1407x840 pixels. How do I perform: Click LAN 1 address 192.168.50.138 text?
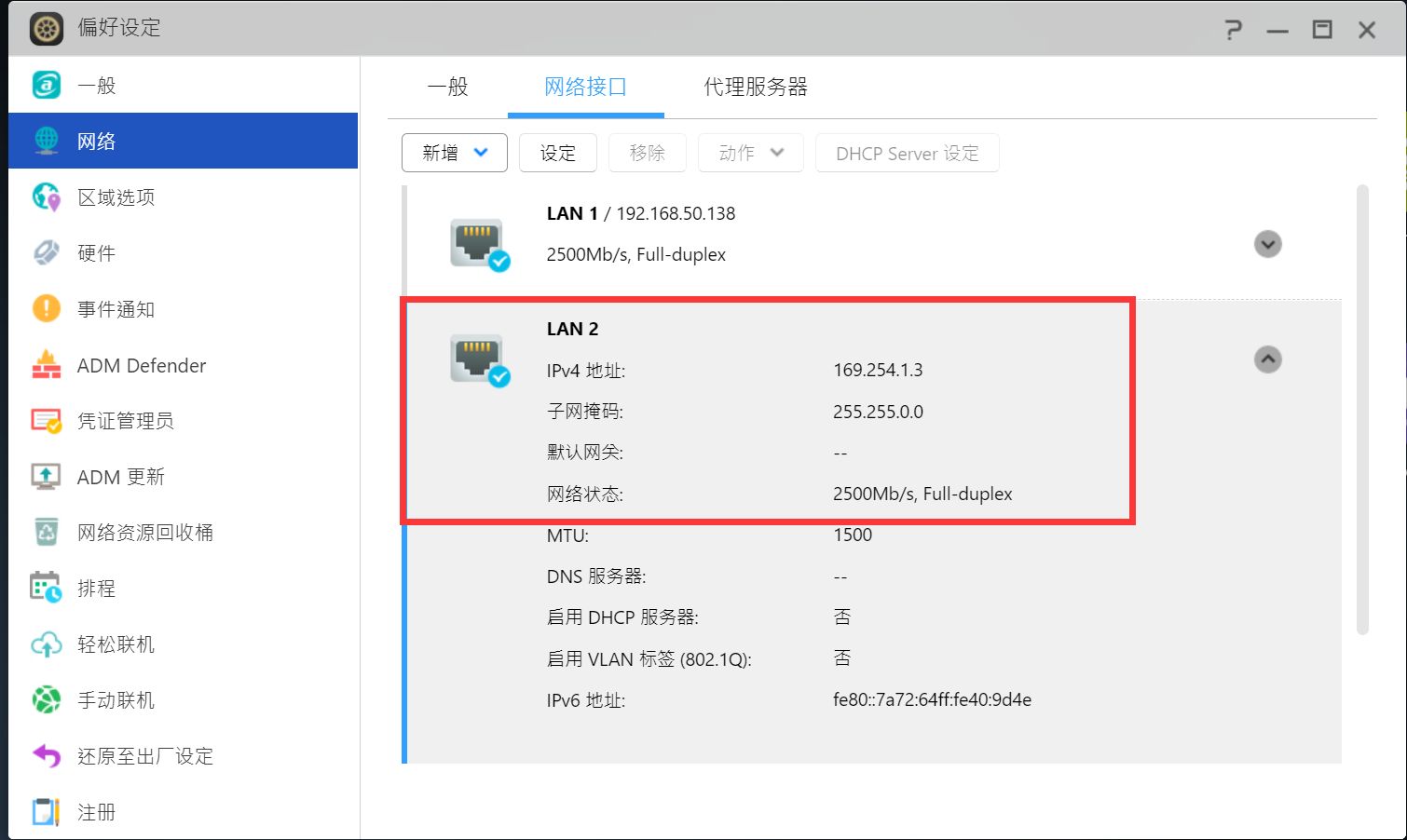coord(676,213)
